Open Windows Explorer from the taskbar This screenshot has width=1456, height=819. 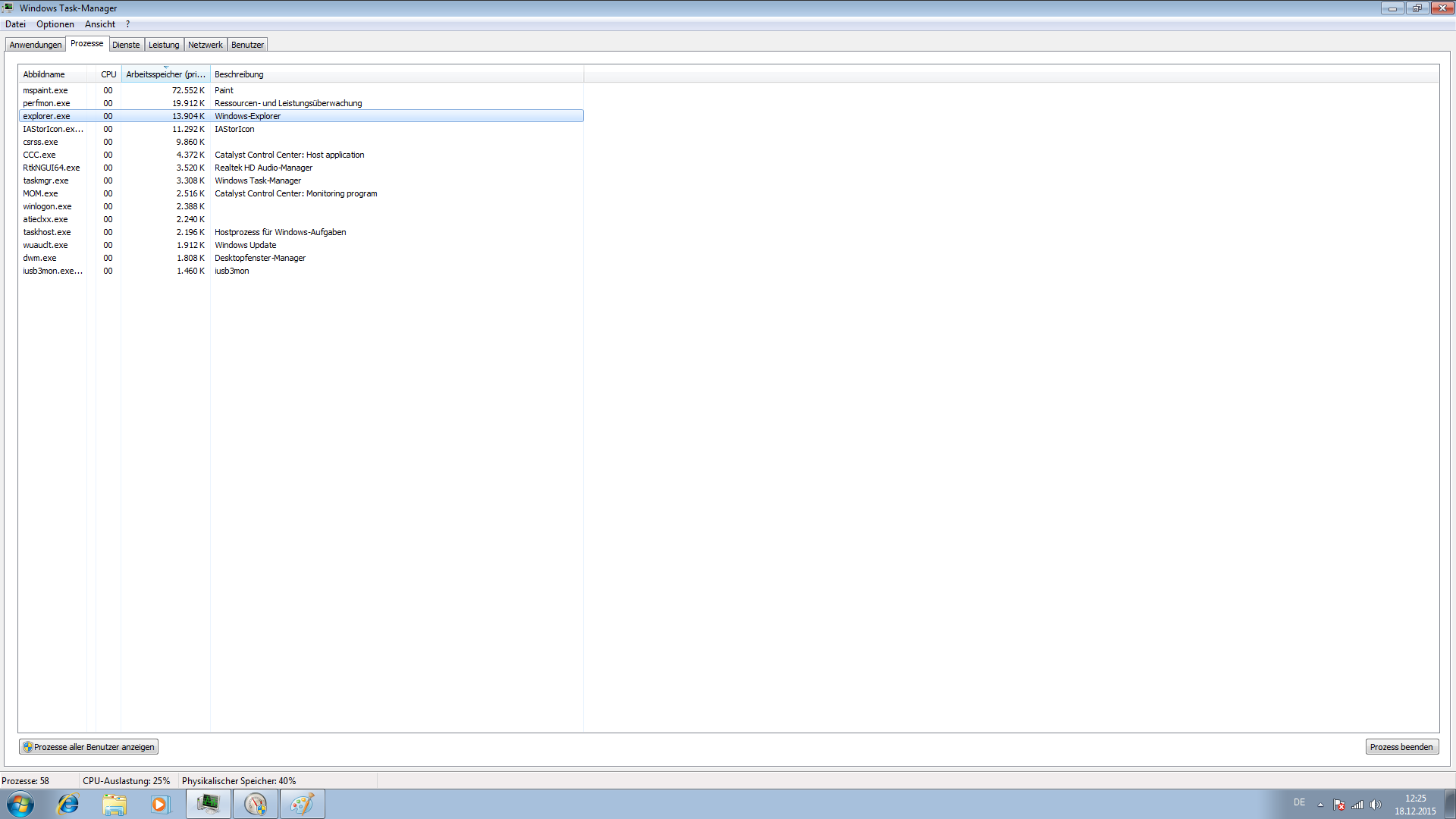[115, 804]
